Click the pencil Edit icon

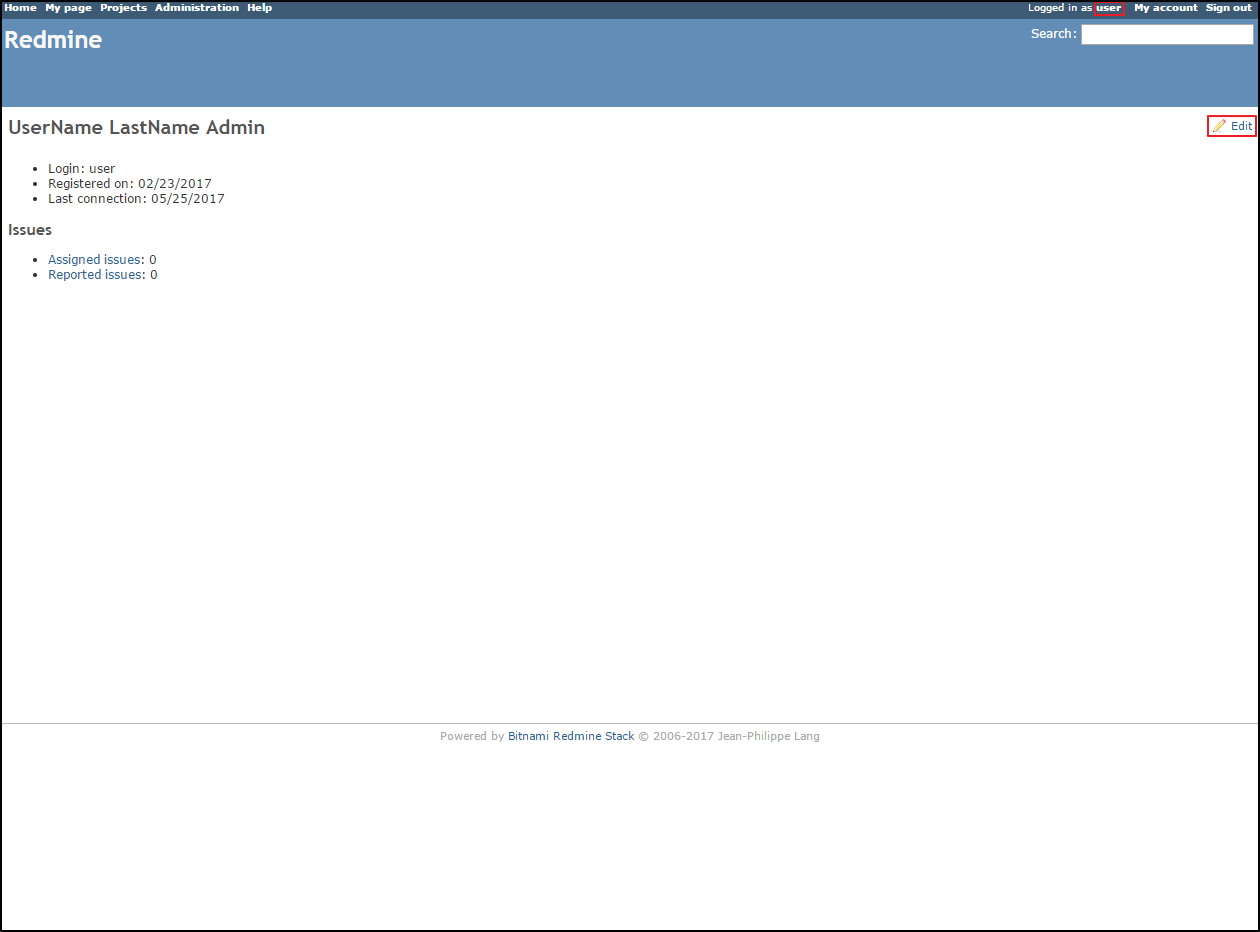[1219, 126]
